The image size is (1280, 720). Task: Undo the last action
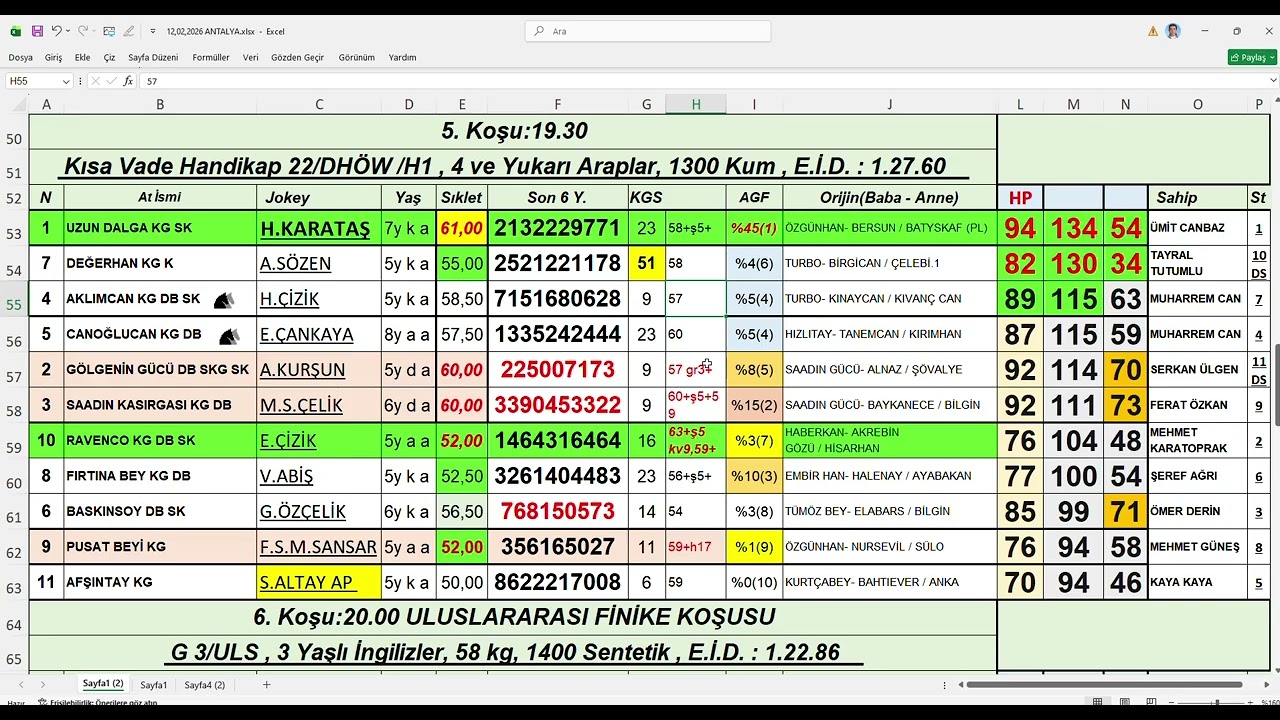56,31
